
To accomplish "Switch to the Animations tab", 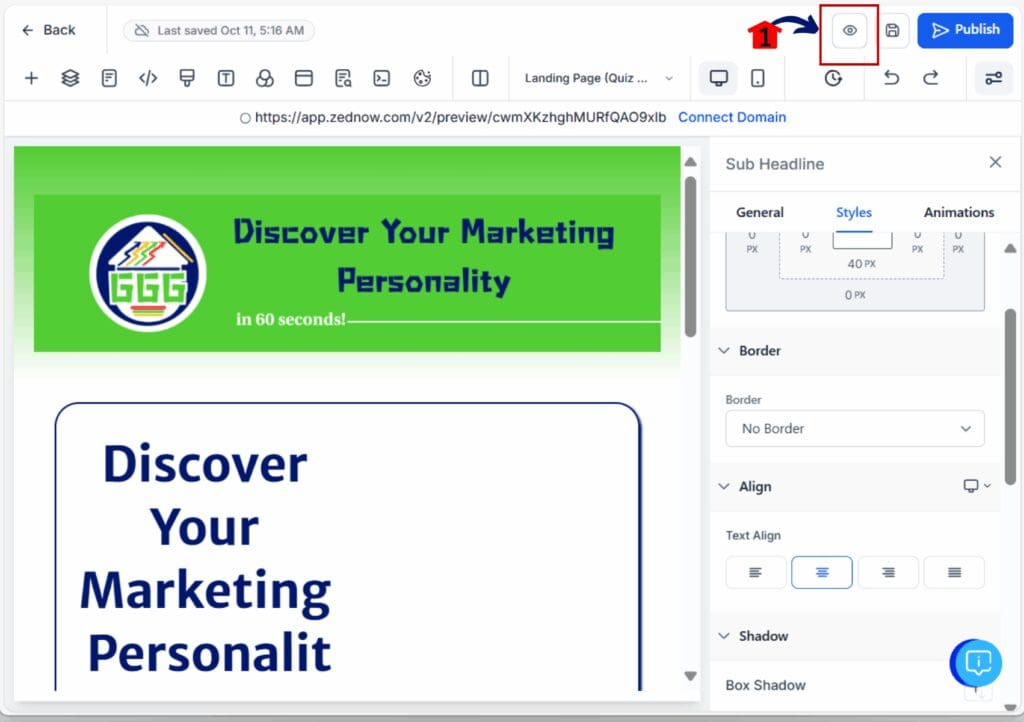I will pyautogui.click(x=957, y=212).
